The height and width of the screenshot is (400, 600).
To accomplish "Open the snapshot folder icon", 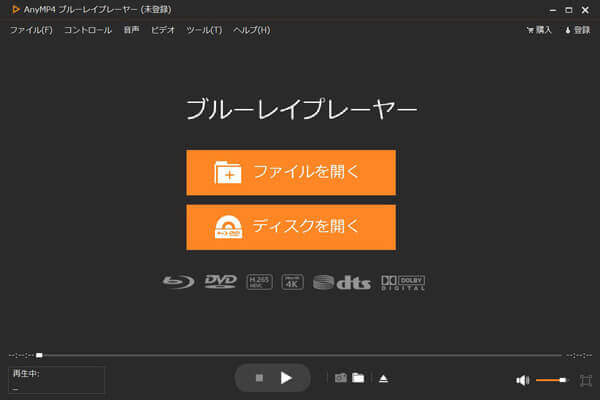I will 357,378.
